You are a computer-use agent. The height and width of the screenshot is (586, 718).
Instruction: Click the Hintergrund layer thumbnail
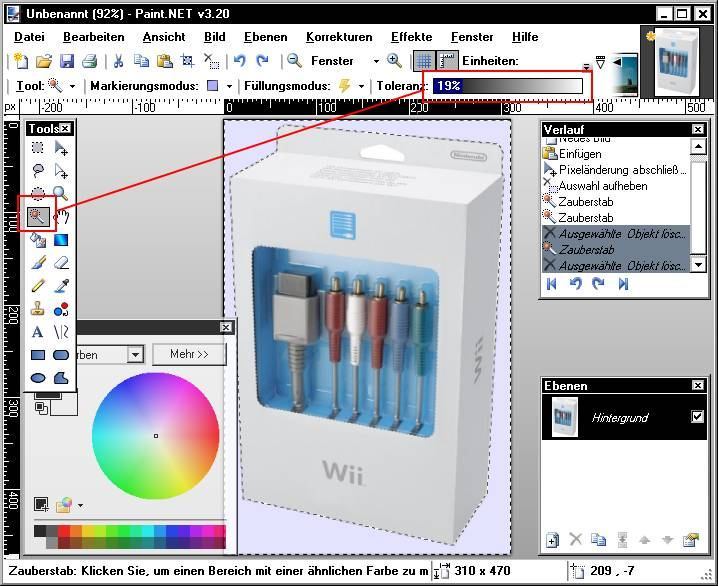(x=565, y=417)
